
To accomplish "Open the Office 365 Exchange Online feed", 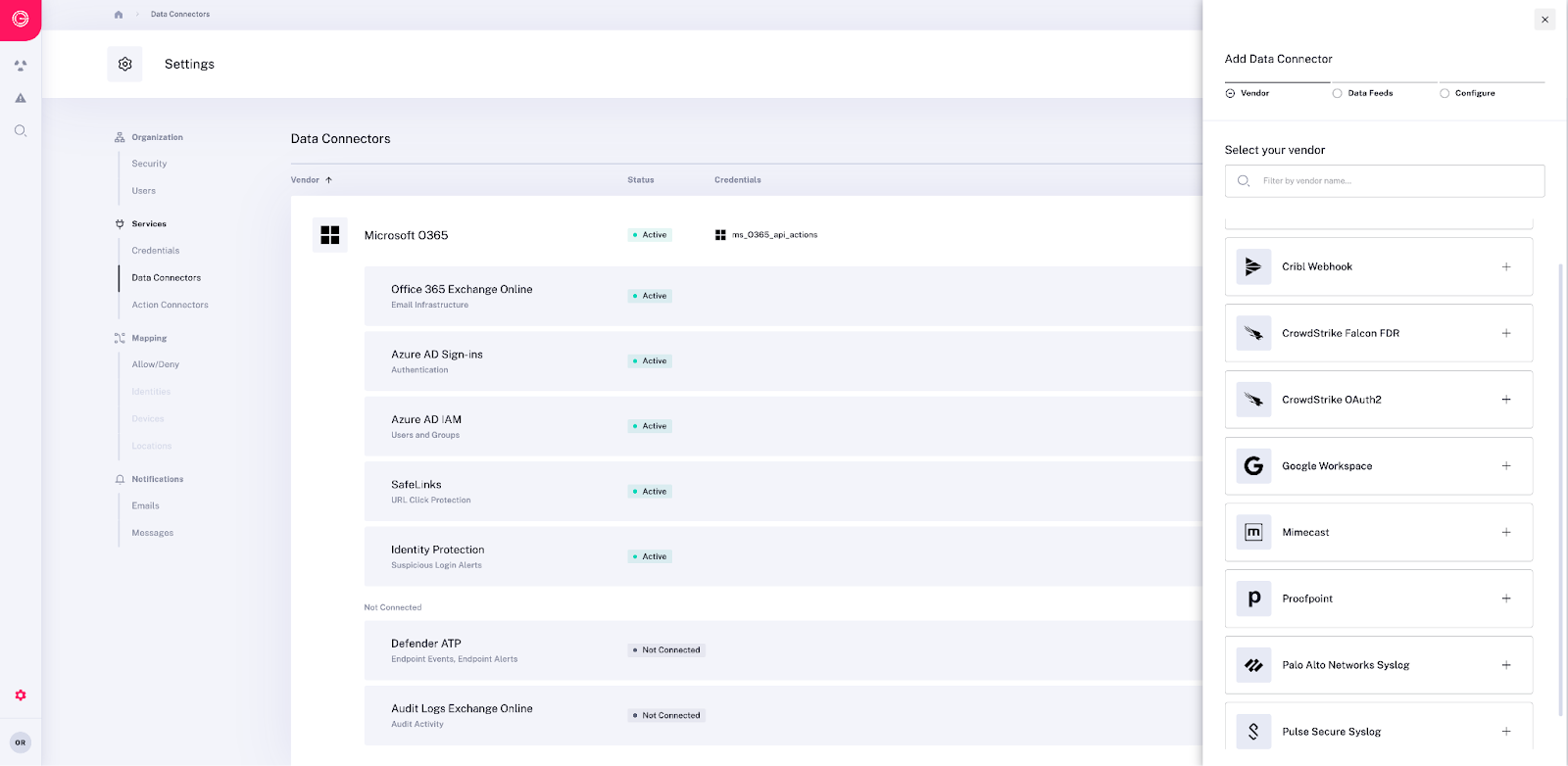I will pos(783,296).
